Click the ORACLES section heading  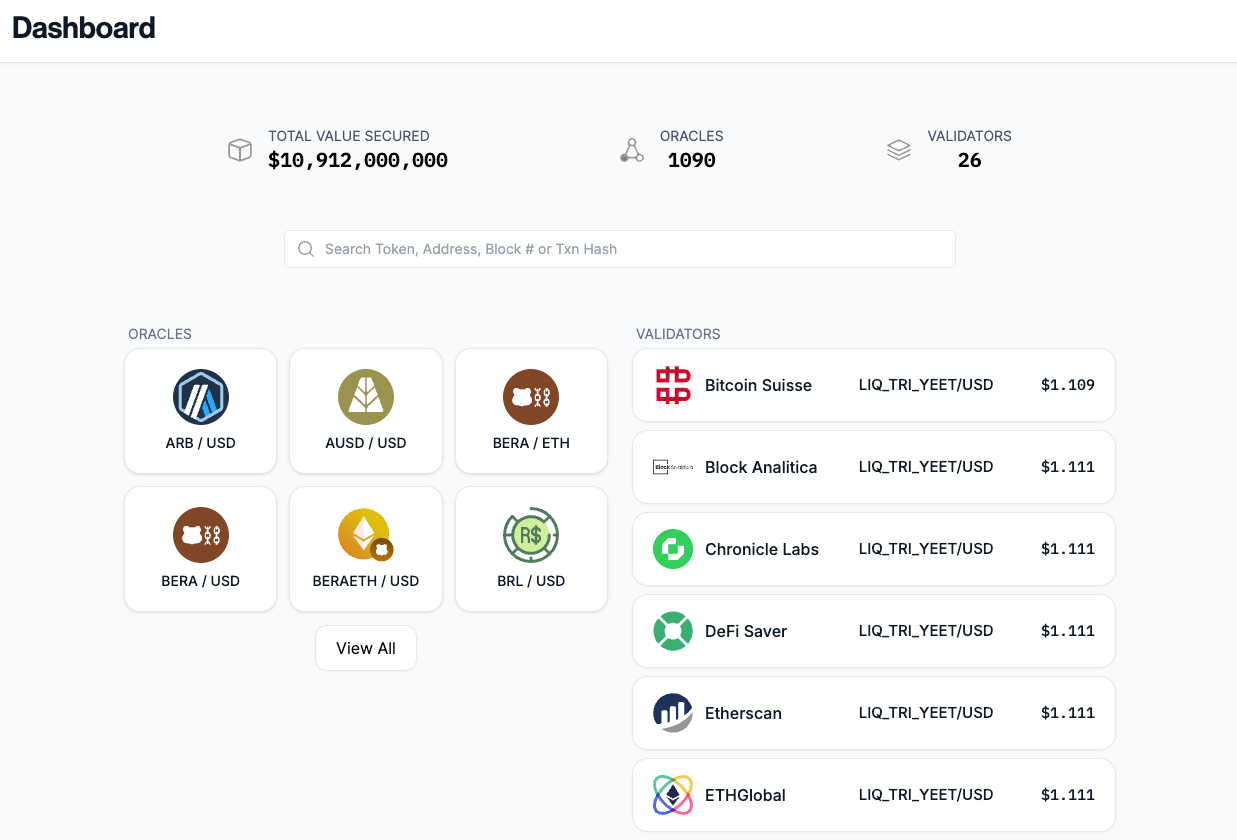click(x=160, y=334)
